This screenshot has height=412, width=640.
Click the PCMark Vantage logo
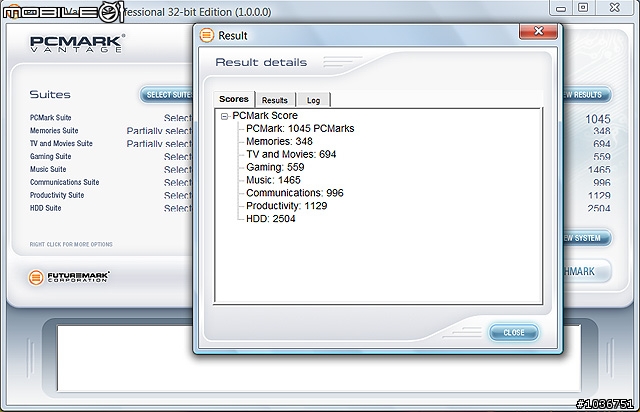(x=77, y=44)
